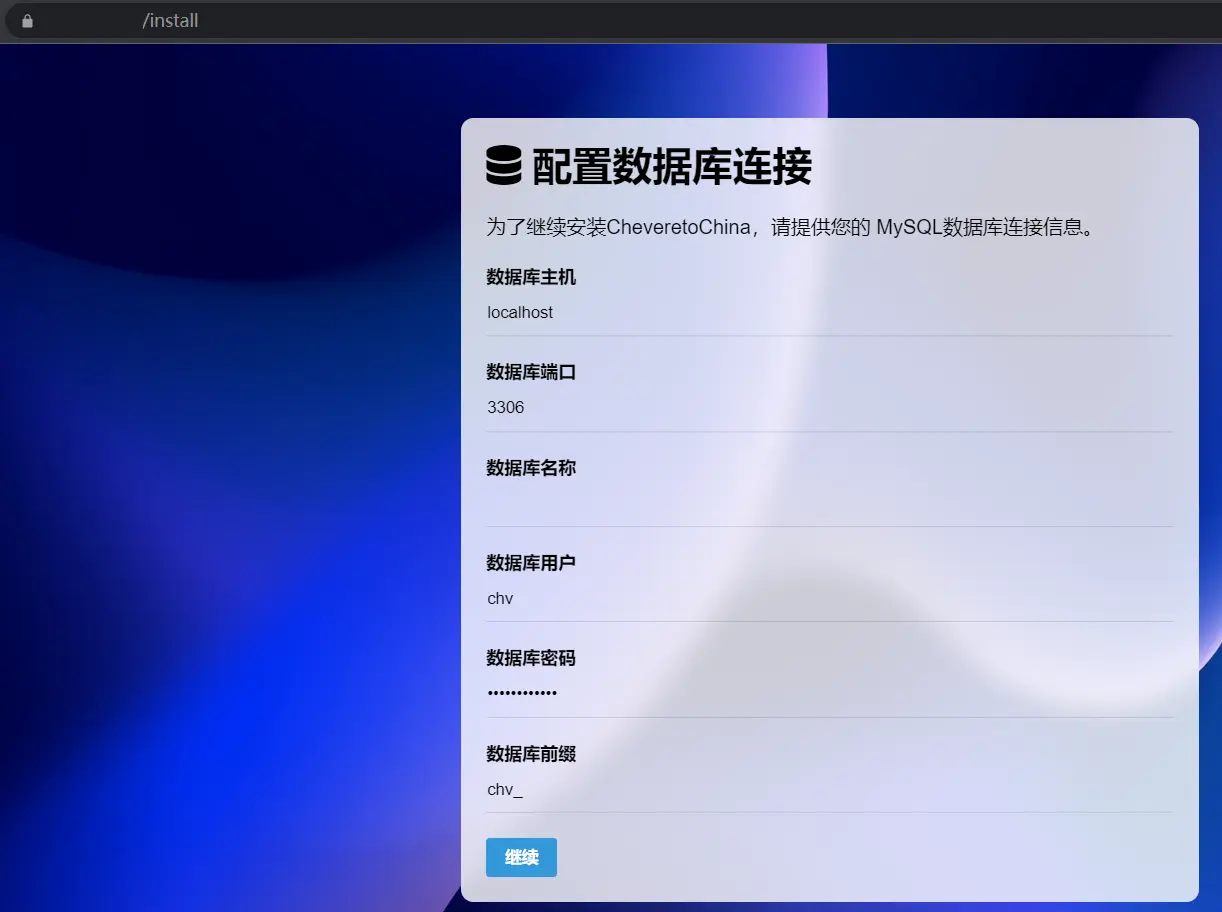Click the description text mentioning CheveretoChina

point(794,227)
